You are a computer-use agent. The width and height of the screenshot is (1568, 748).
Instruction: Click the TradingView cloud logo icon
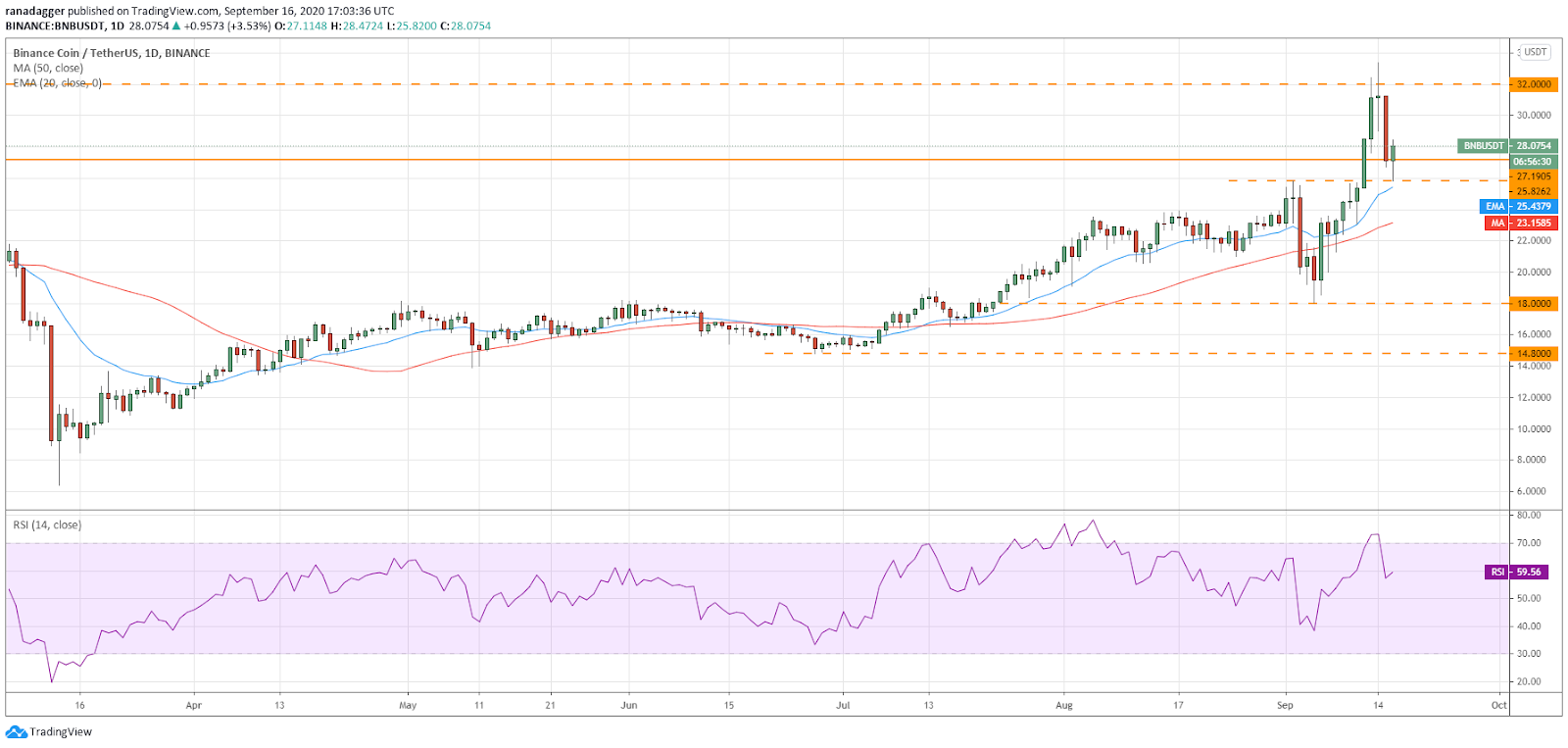tap(16, 732)
